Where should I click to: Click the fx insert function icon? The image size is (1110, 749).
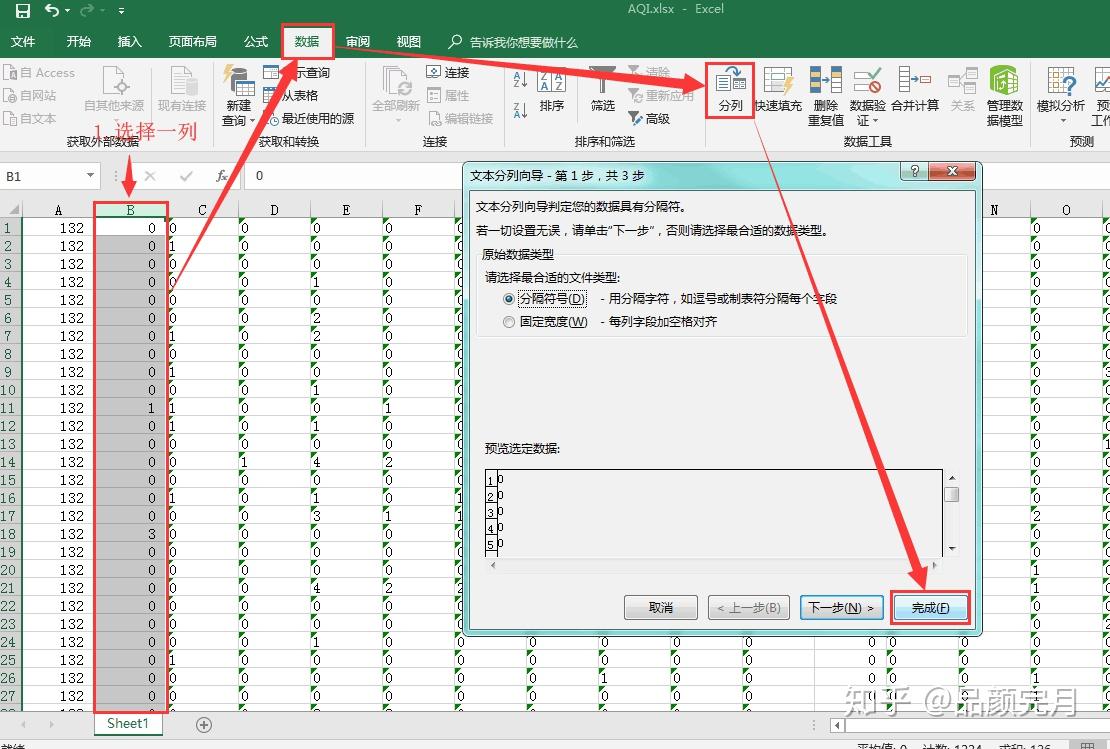[222, 176]
